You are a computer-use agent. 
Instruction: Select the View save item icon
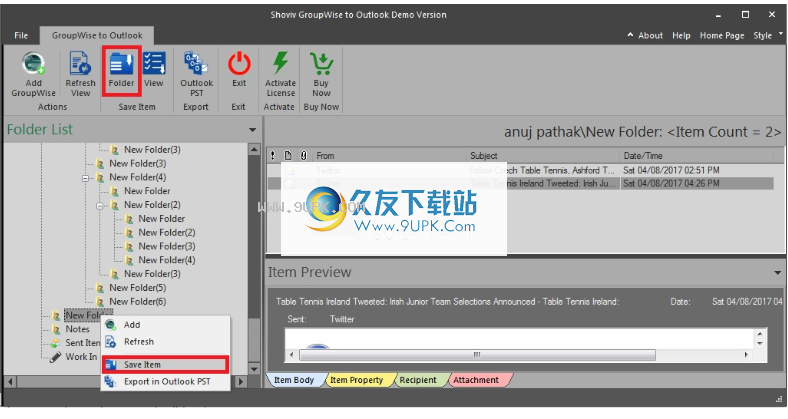pyautogui.click(x=154, y=64)
